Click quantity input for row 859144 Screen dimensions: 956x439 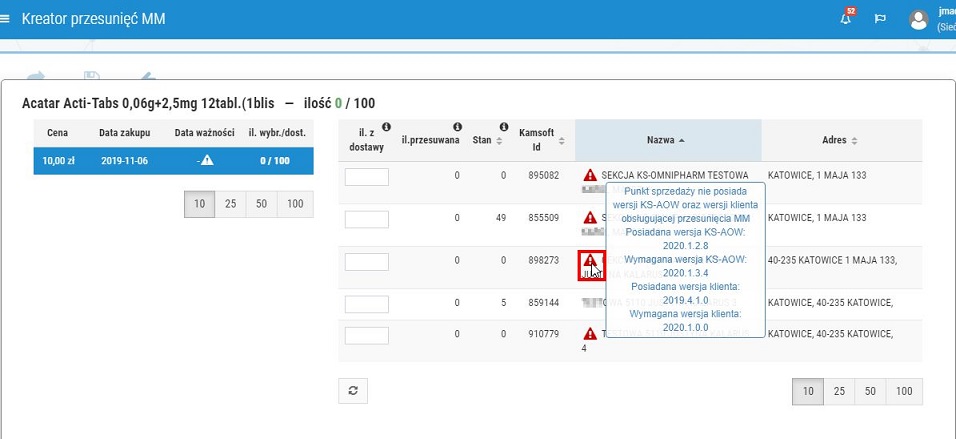coord(366,304)
